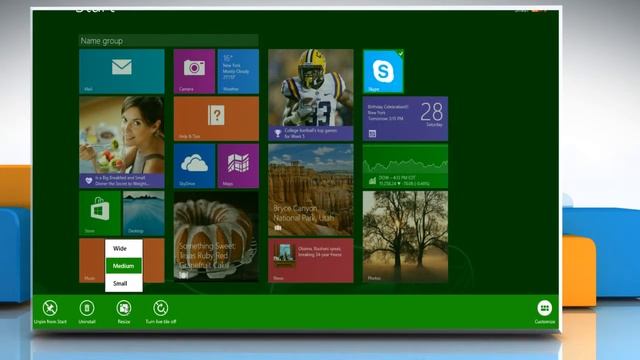The image size is (640, 360).
Task: Select the Maps tile
Action: [238, 166]
